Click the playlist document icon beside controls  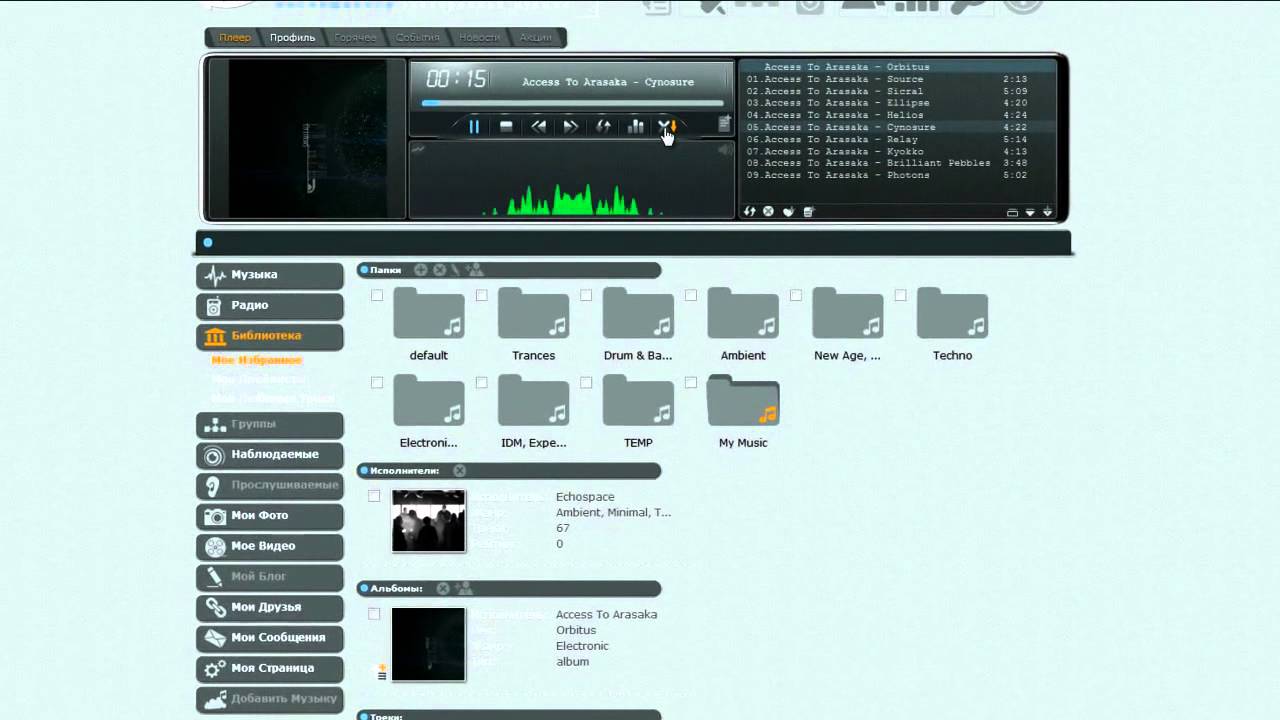724,124
